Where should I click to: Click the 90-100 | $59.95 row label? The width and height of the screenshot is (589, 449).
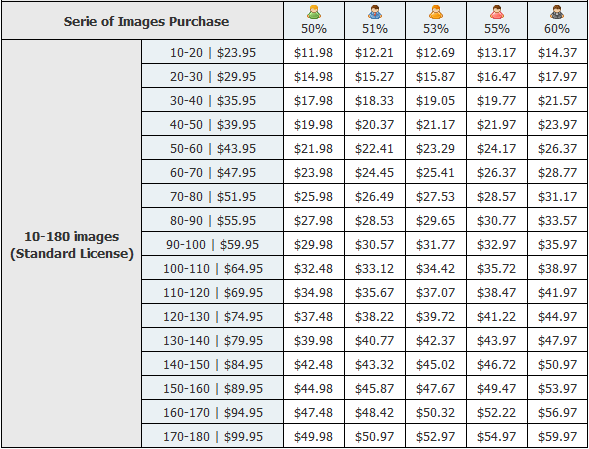213,245
